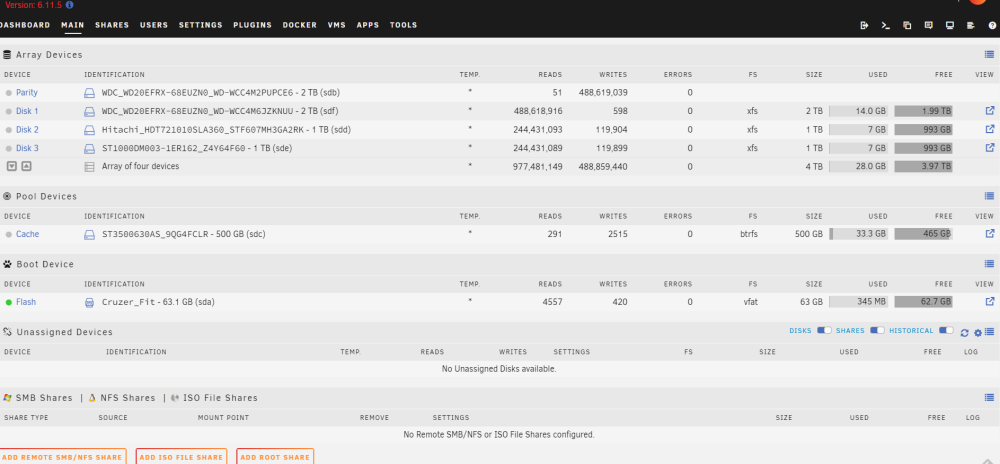This screenshot has width=1000, height=464.
Task: Open the DOCKER tab
Action: pos(300,25)
